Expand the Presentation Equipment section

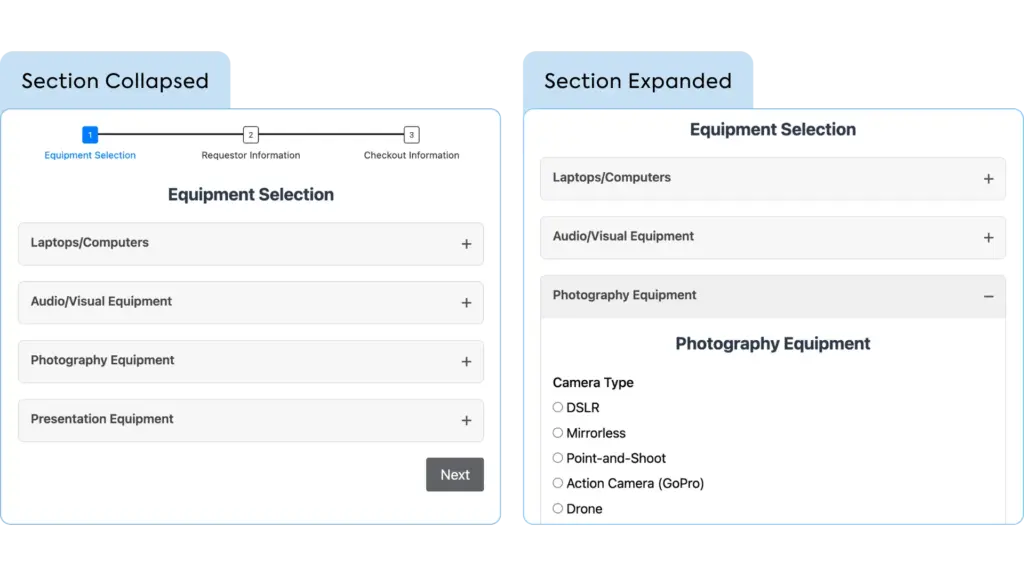[x=250, y=420]
